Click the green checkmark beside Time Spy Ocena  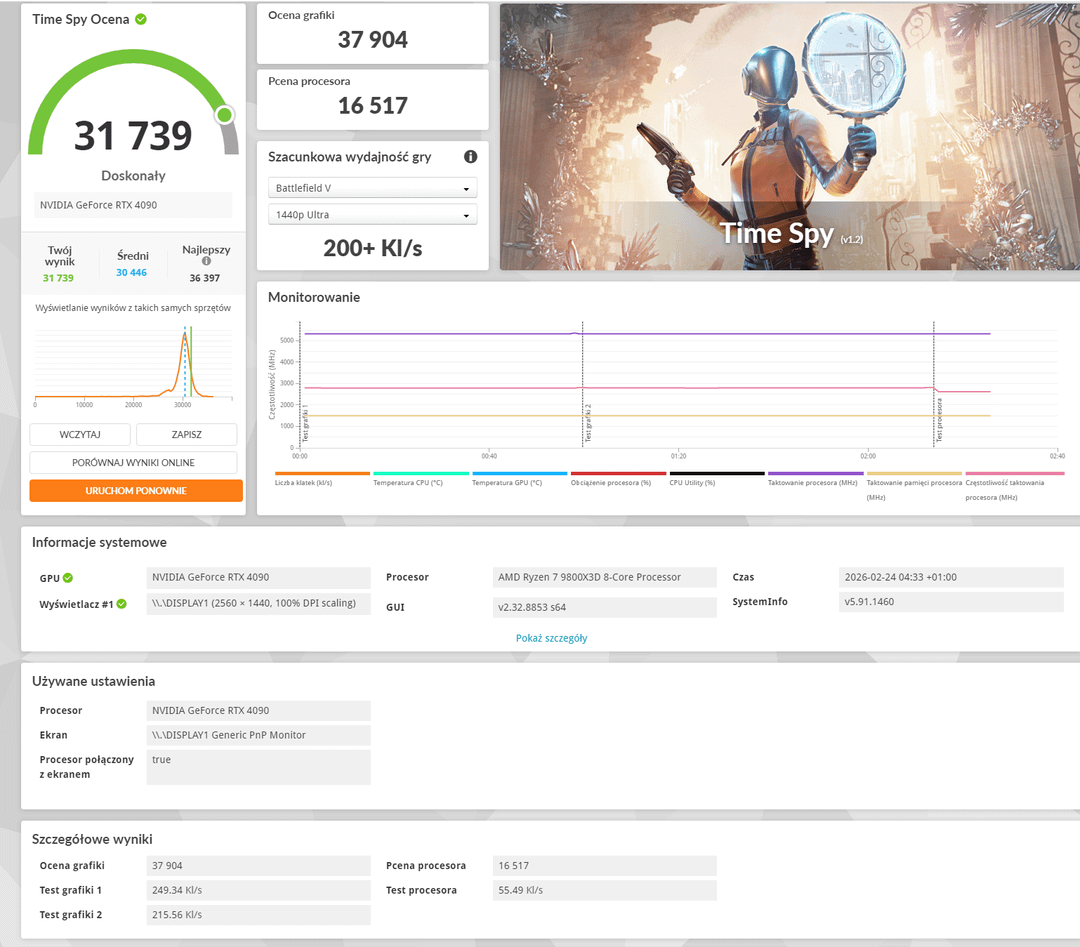(141, 19)
